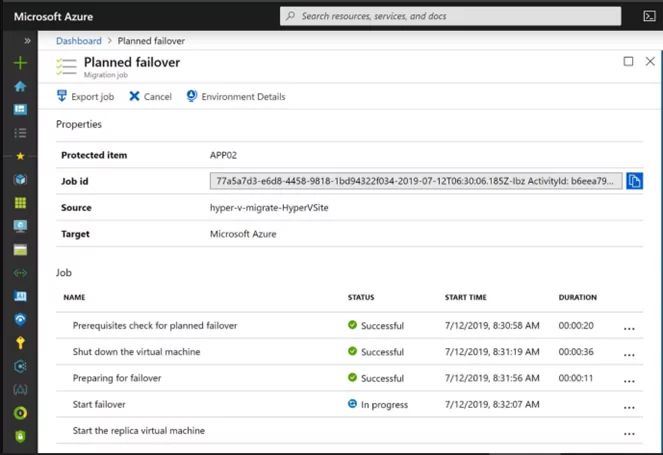Select Start the replica virtual machine row
663x455 pixels.
pyautogui.click(x=349, y=430)
